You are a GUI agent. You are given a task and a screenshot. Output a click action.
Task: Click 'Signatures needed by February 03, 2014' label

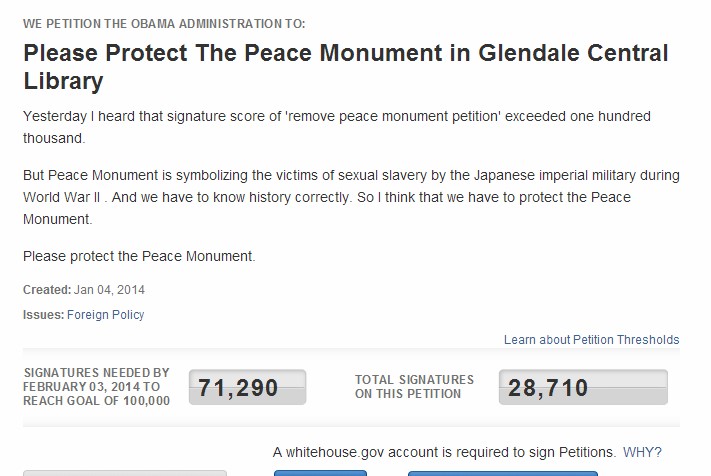[x=96, y=387]
